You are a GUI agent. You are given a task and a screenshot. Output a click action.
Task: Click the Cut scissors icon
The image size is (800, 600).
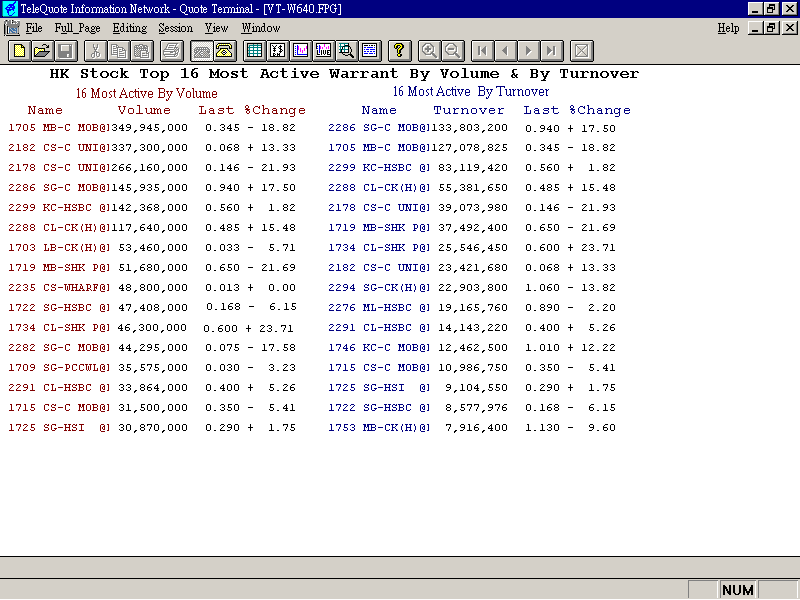pos(95,51)
